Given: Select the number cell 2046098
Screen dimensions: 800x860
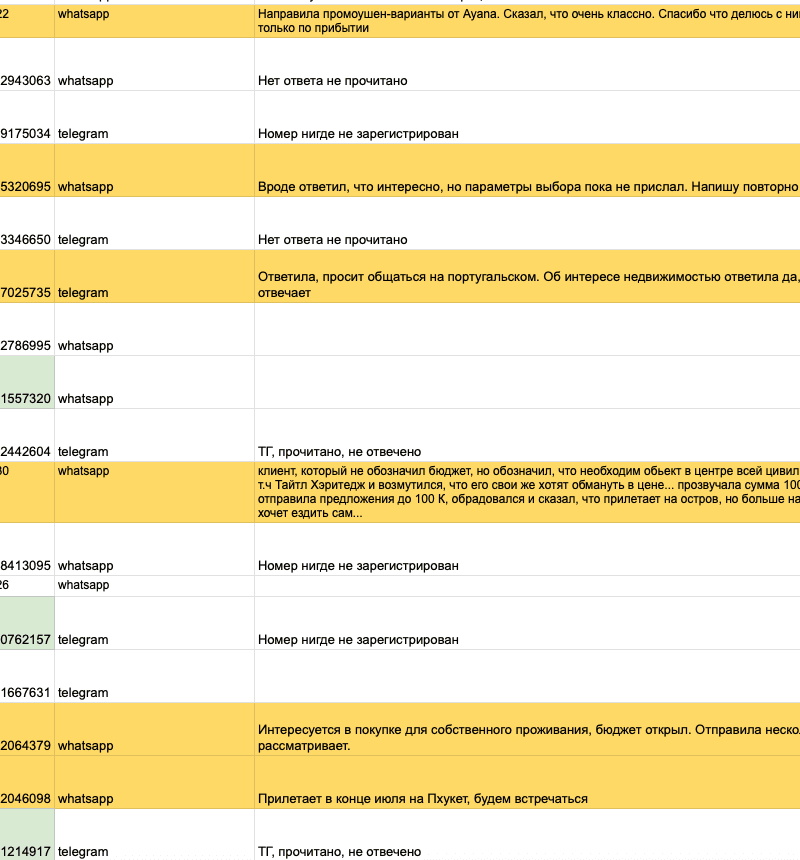Looking at the screenshot, I should (x=27, y=782).
